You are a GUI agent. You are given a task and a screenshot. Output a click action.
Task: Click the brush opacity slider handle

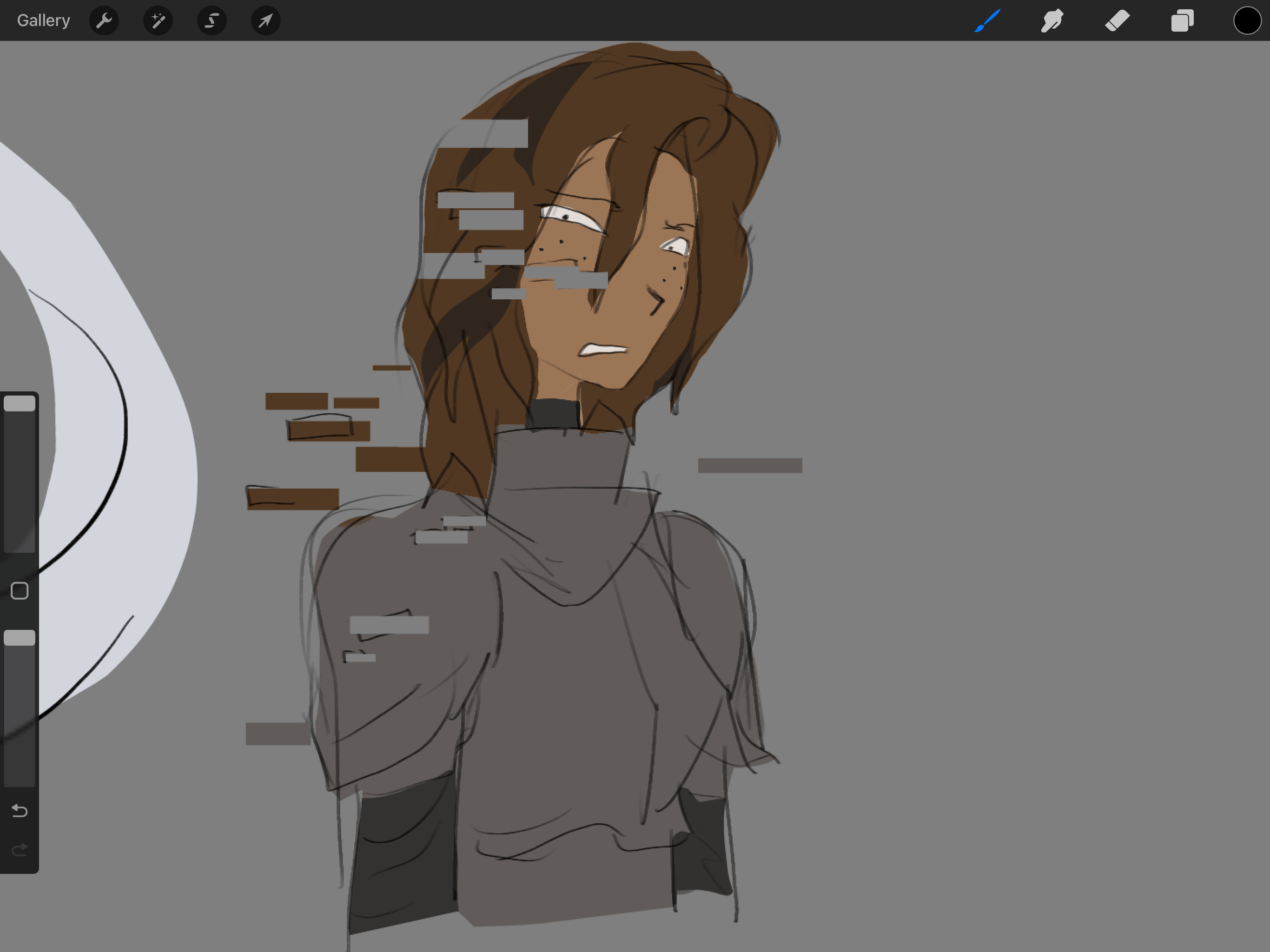20,638
